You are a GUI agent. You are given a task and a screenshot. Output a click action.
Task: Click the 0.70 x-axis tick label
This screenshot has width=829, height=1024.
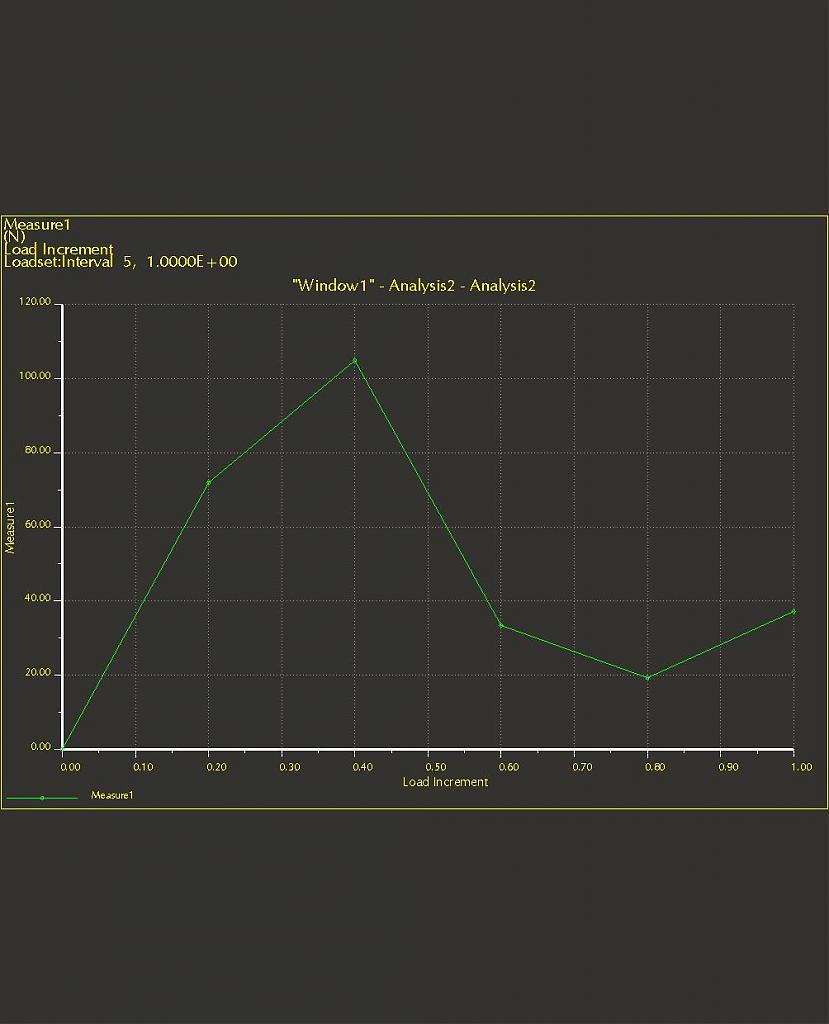pyautogui.click(x=582, y=767)
